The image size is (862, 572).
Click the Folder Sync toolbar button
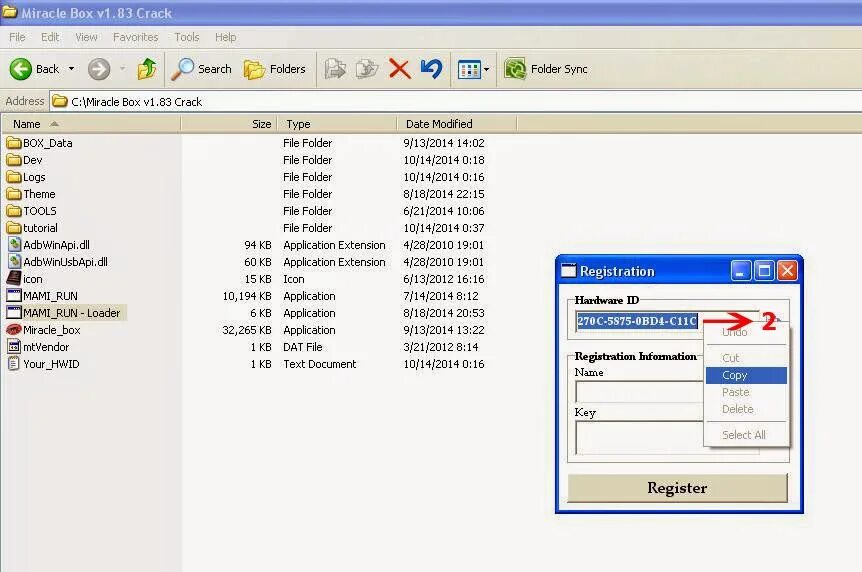click(546, 69)
